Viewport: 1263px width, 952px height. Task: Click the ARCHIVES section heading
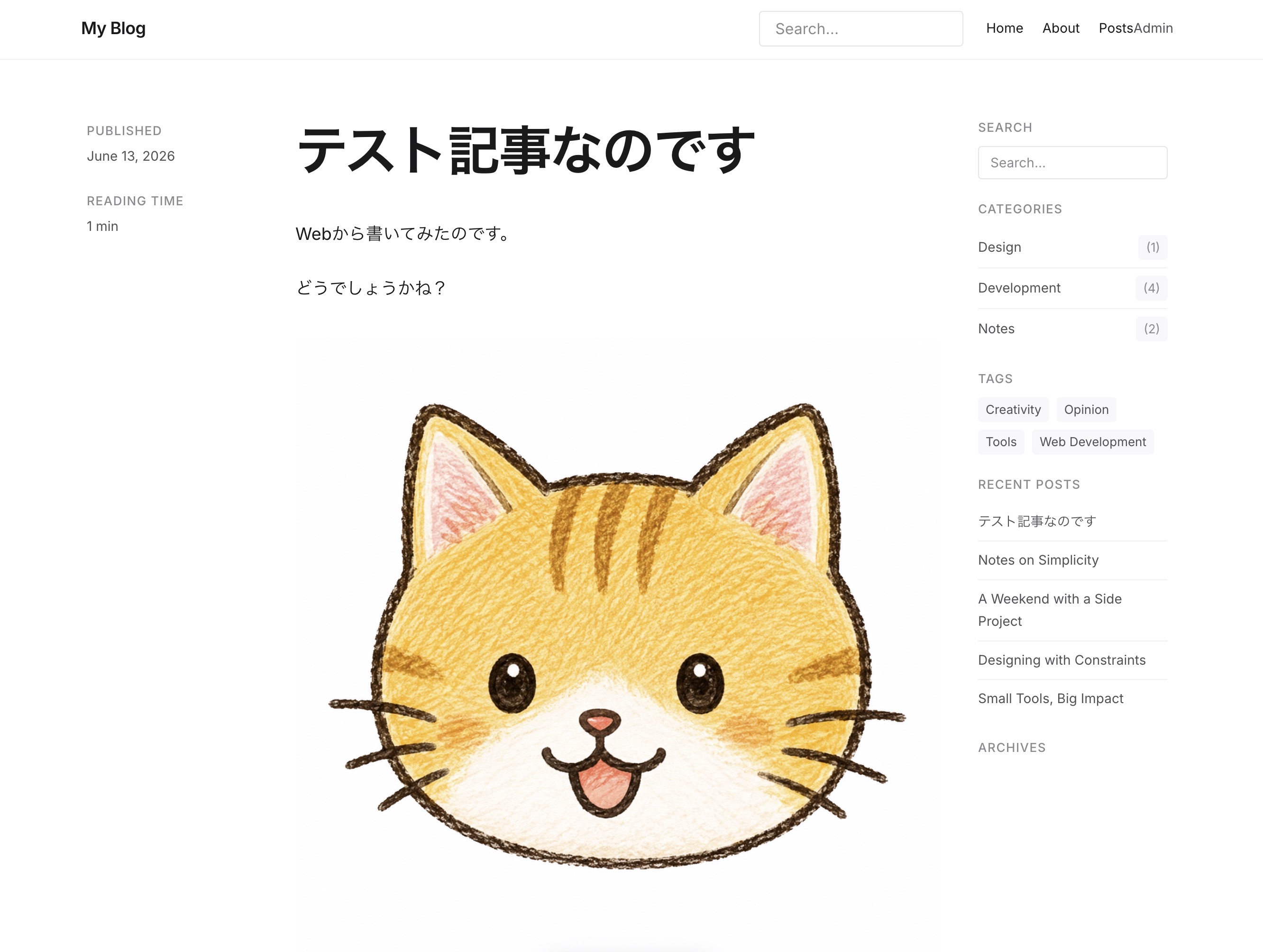[x=1012, y=748]
